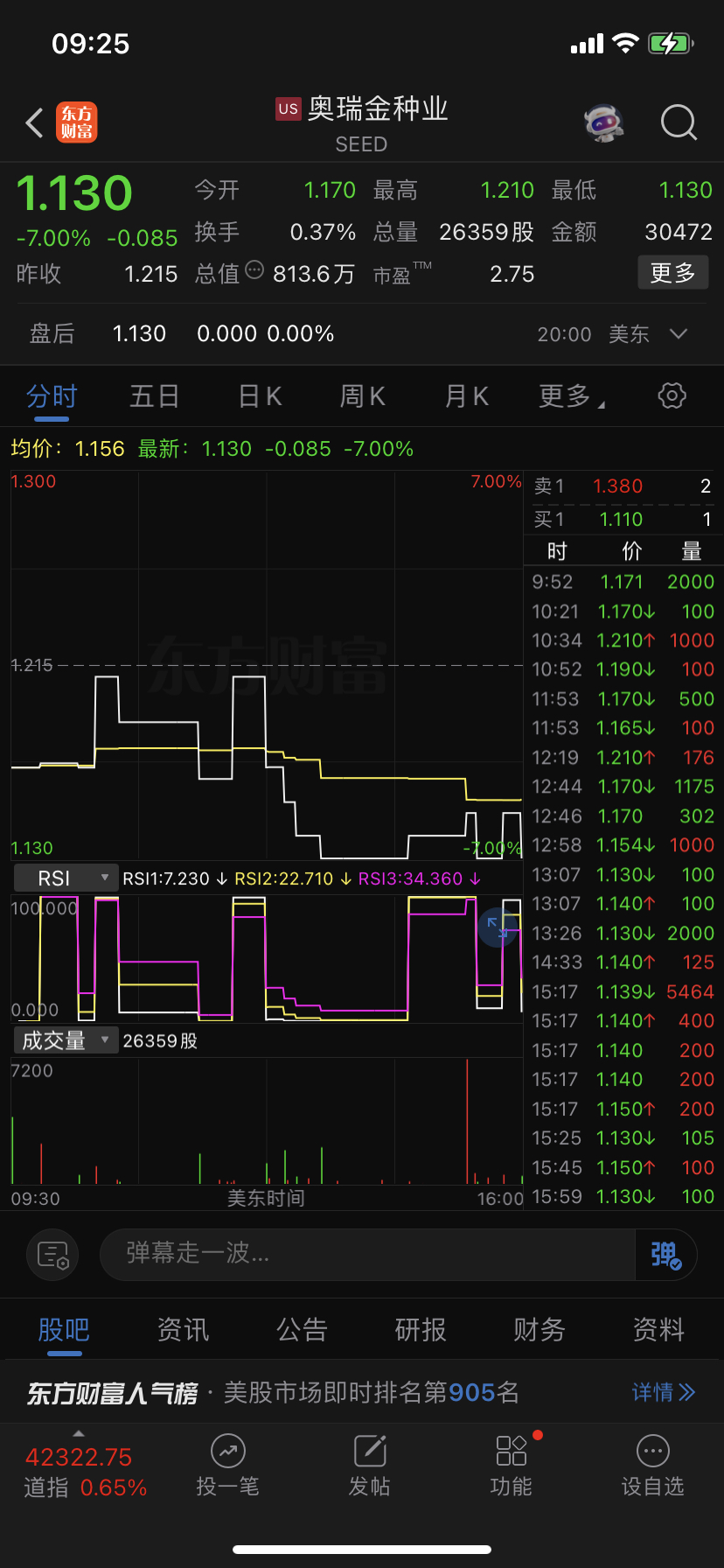
Task: Tap the 买1 1.110 order row
Action: point(623,520)
